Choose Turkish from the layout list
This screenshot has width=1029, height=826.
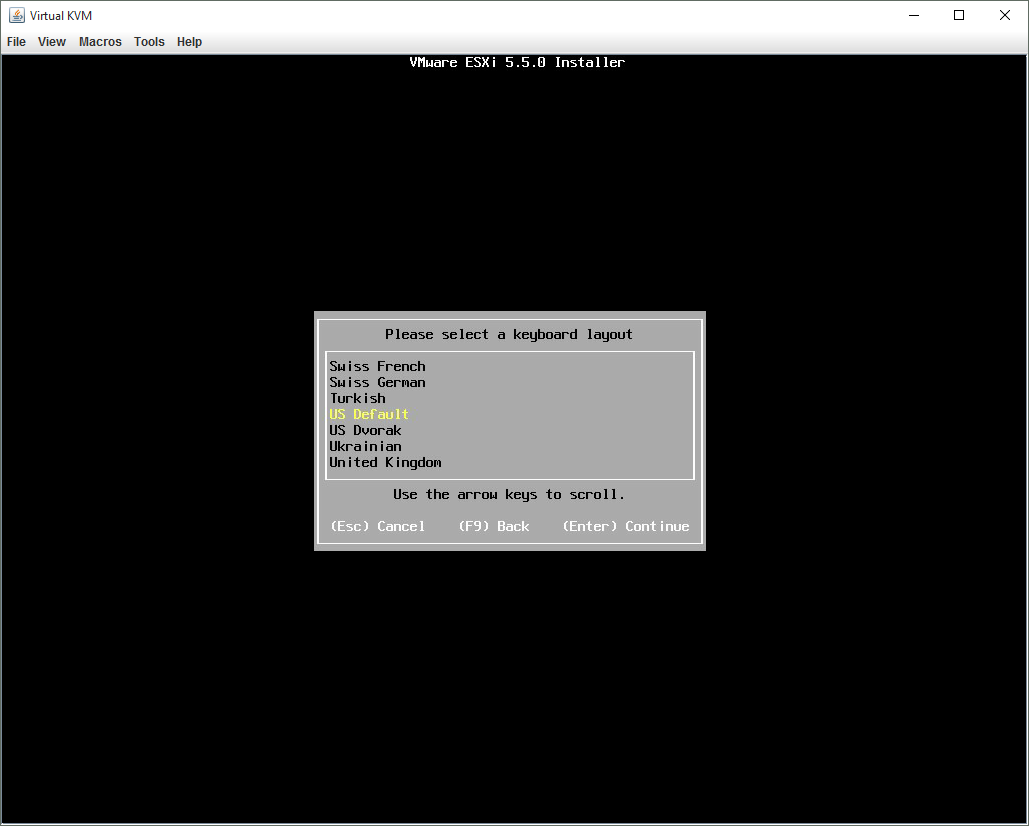(x=357, y=398)
